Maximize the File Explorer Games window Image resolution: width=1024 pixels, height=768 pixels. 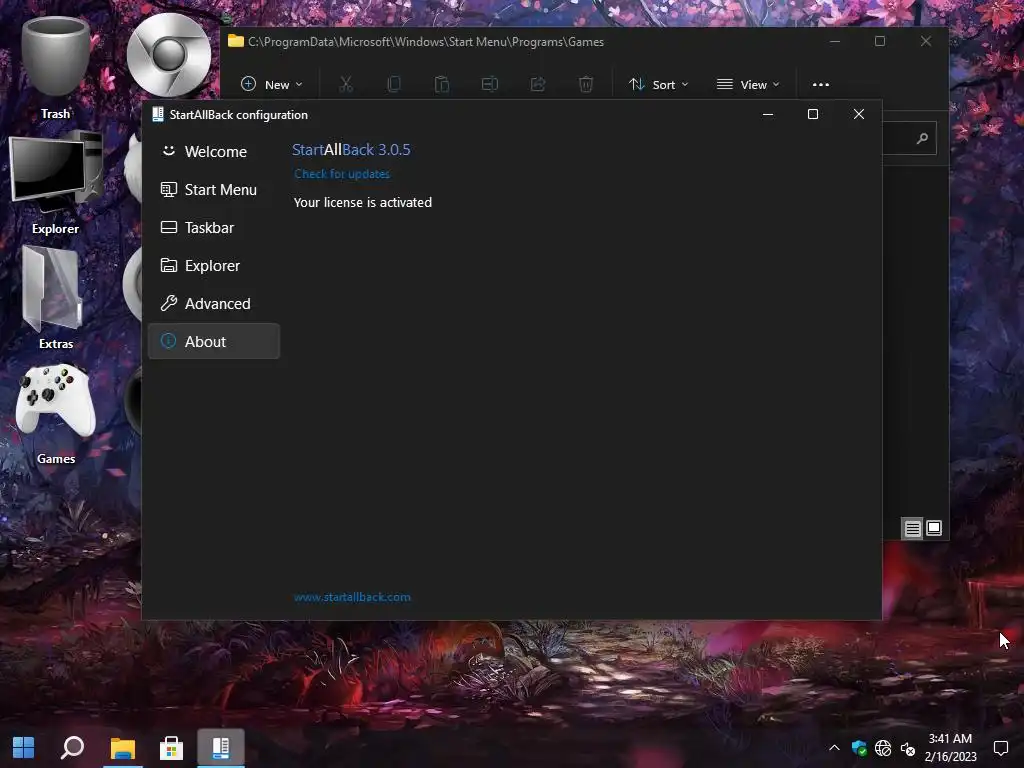(880, 41)
